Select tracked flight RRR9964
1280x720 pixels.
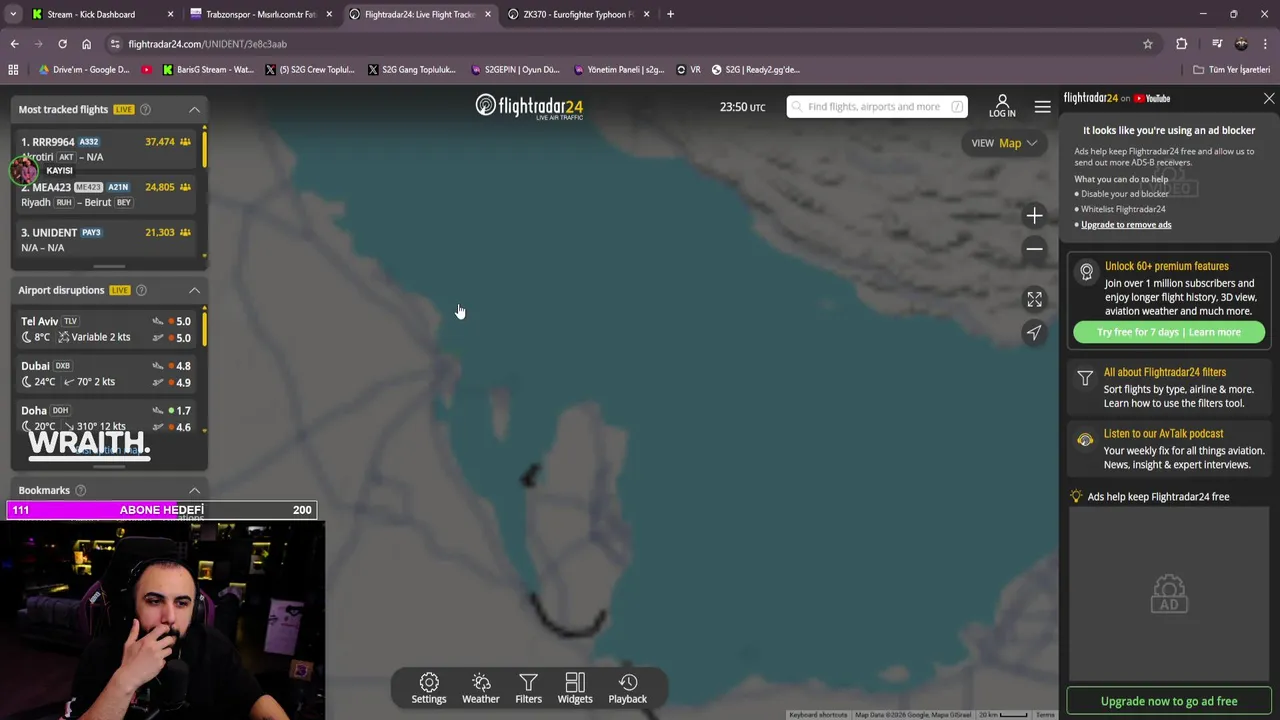point(106,149)
